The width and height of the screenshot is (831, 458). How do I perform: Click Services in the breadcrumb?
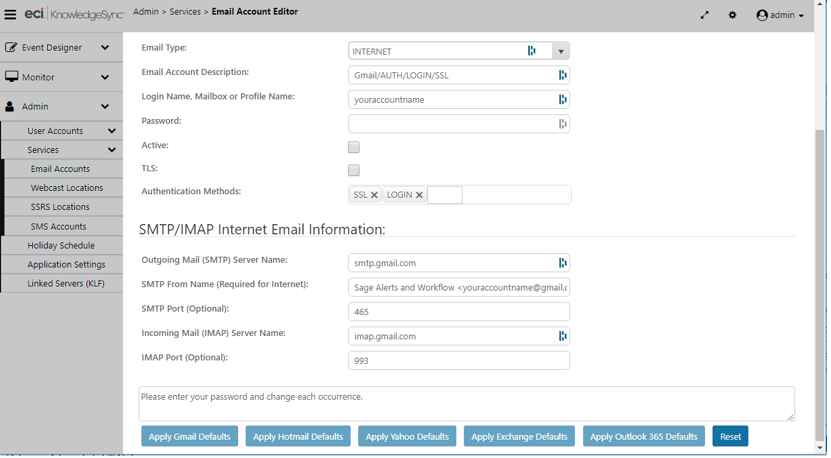pos(185,12)
